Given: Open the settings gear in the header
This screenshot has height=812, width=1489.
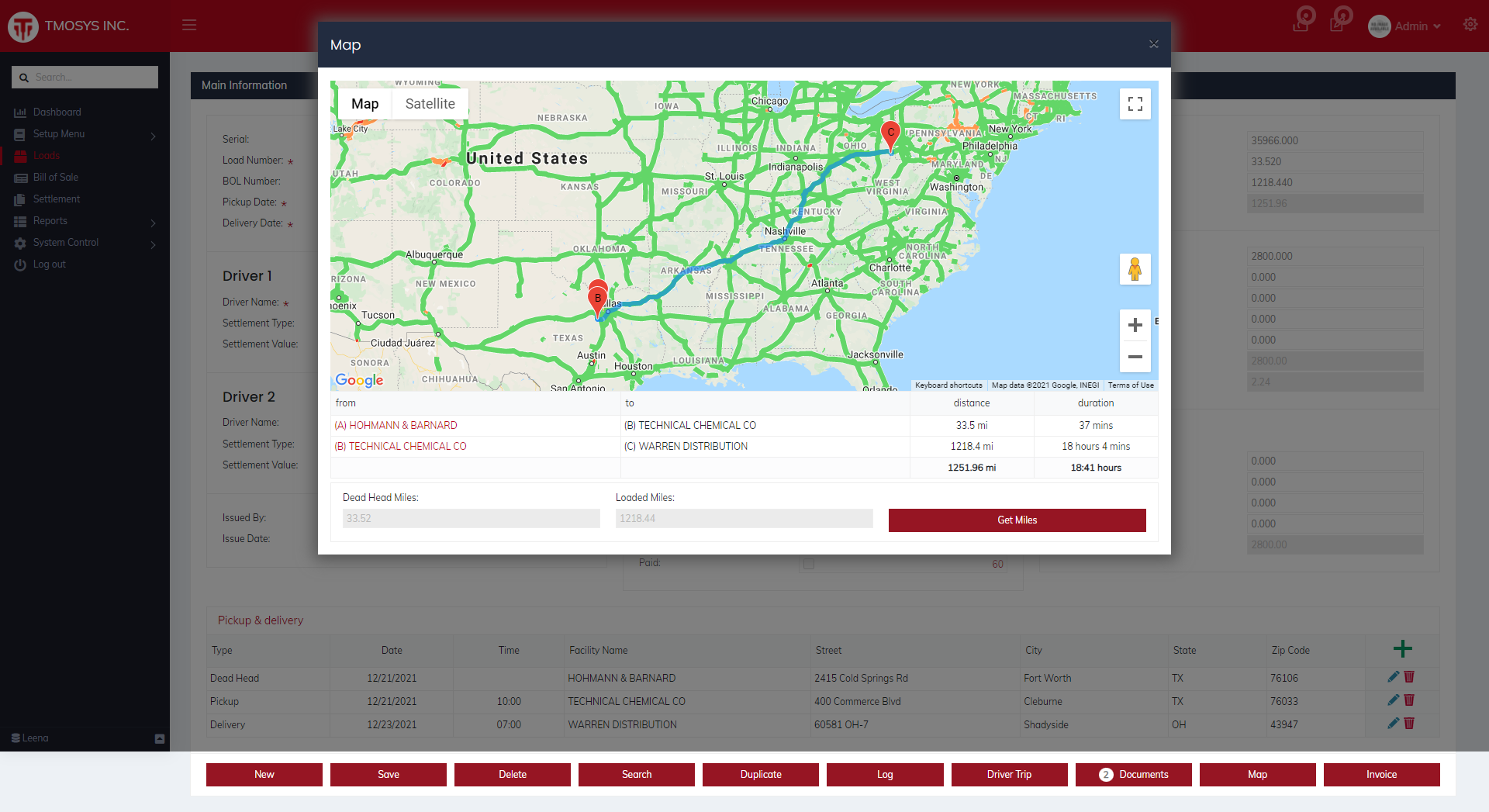Looking at the screenshot, I should [x=1470, y=25].
